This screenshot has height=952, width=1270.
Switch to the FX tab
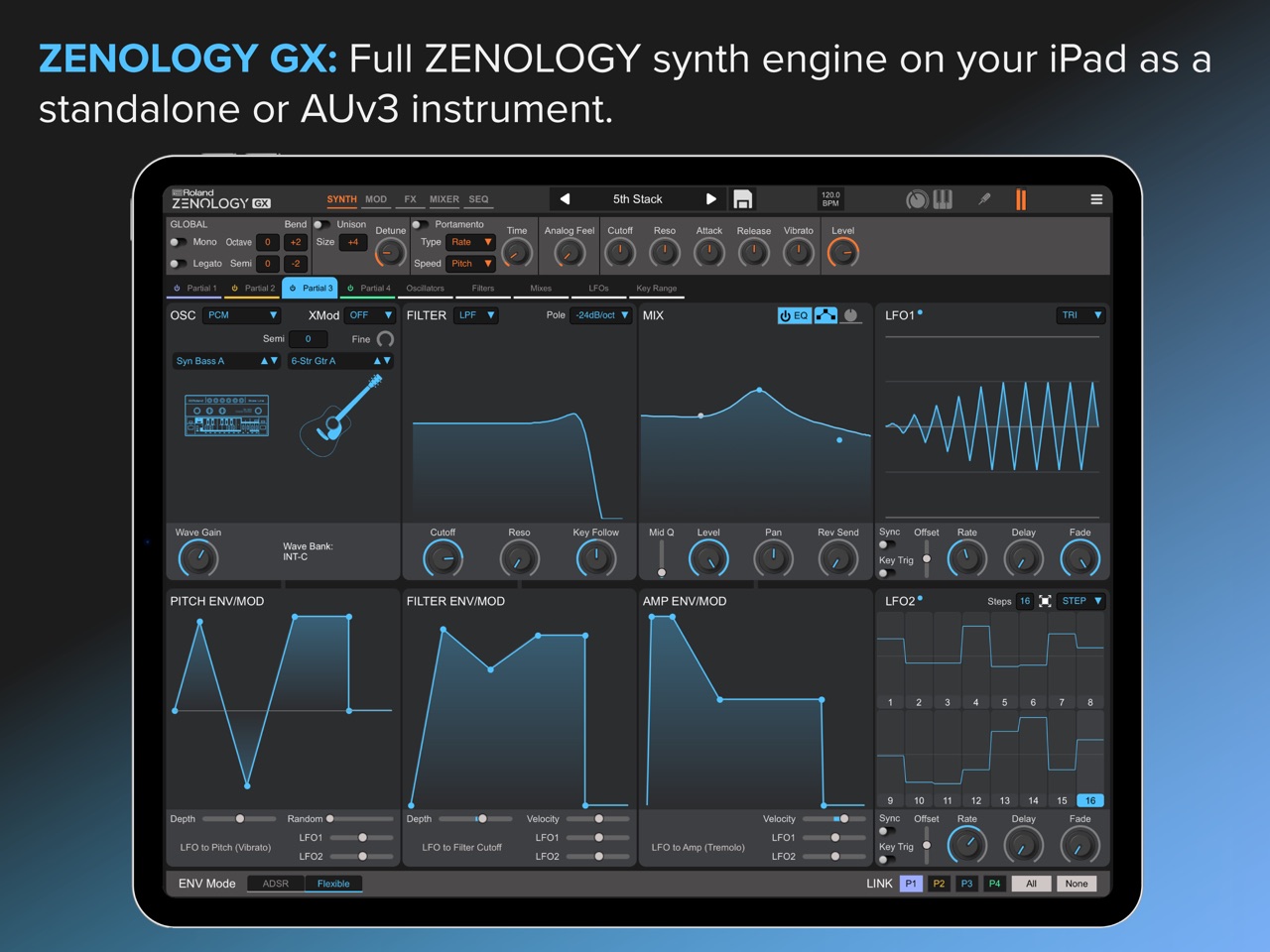(x=410, y=199)
